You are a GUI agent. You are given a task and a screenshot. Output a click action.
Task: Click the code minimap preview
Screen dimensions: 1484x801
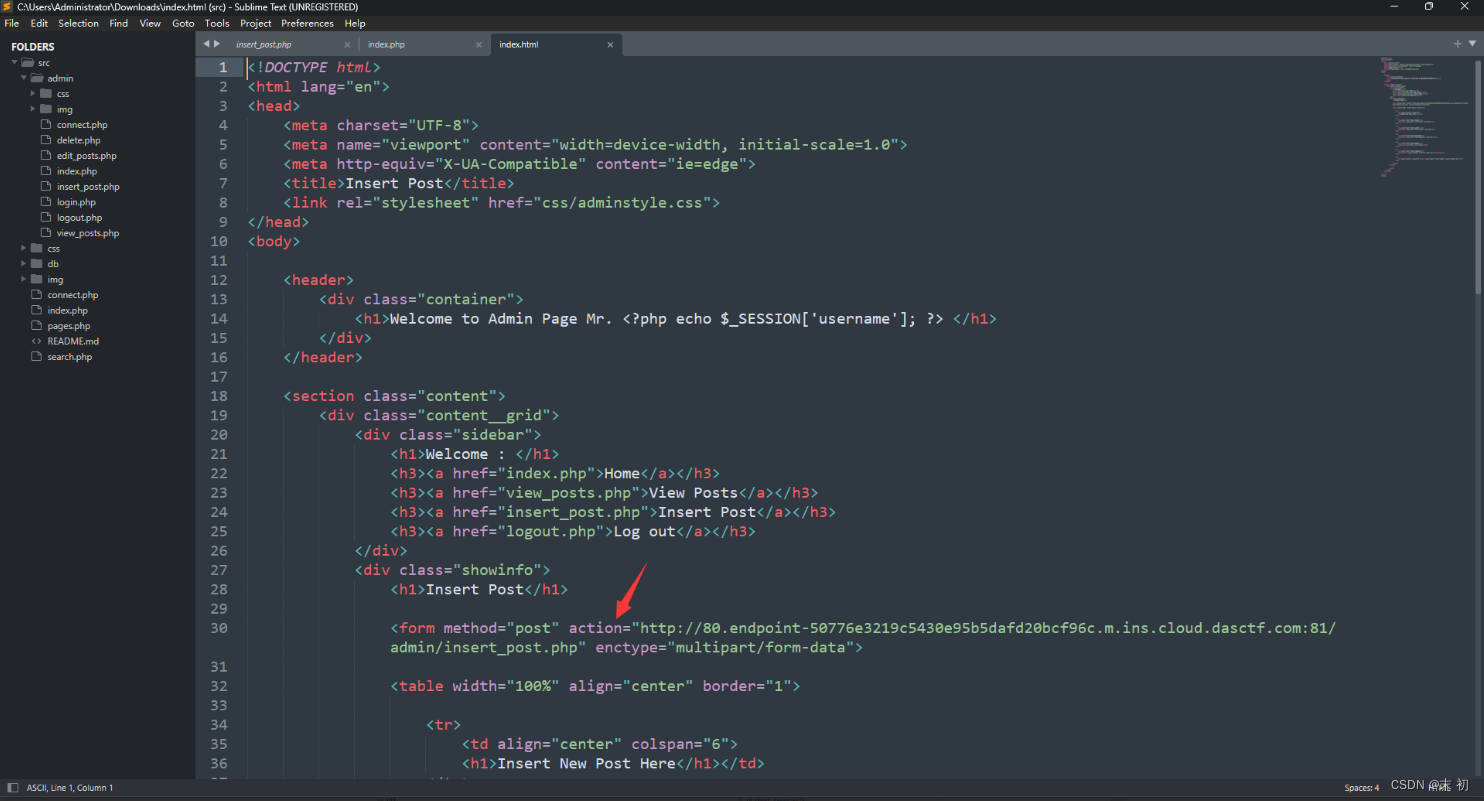tap(1425, 118)
